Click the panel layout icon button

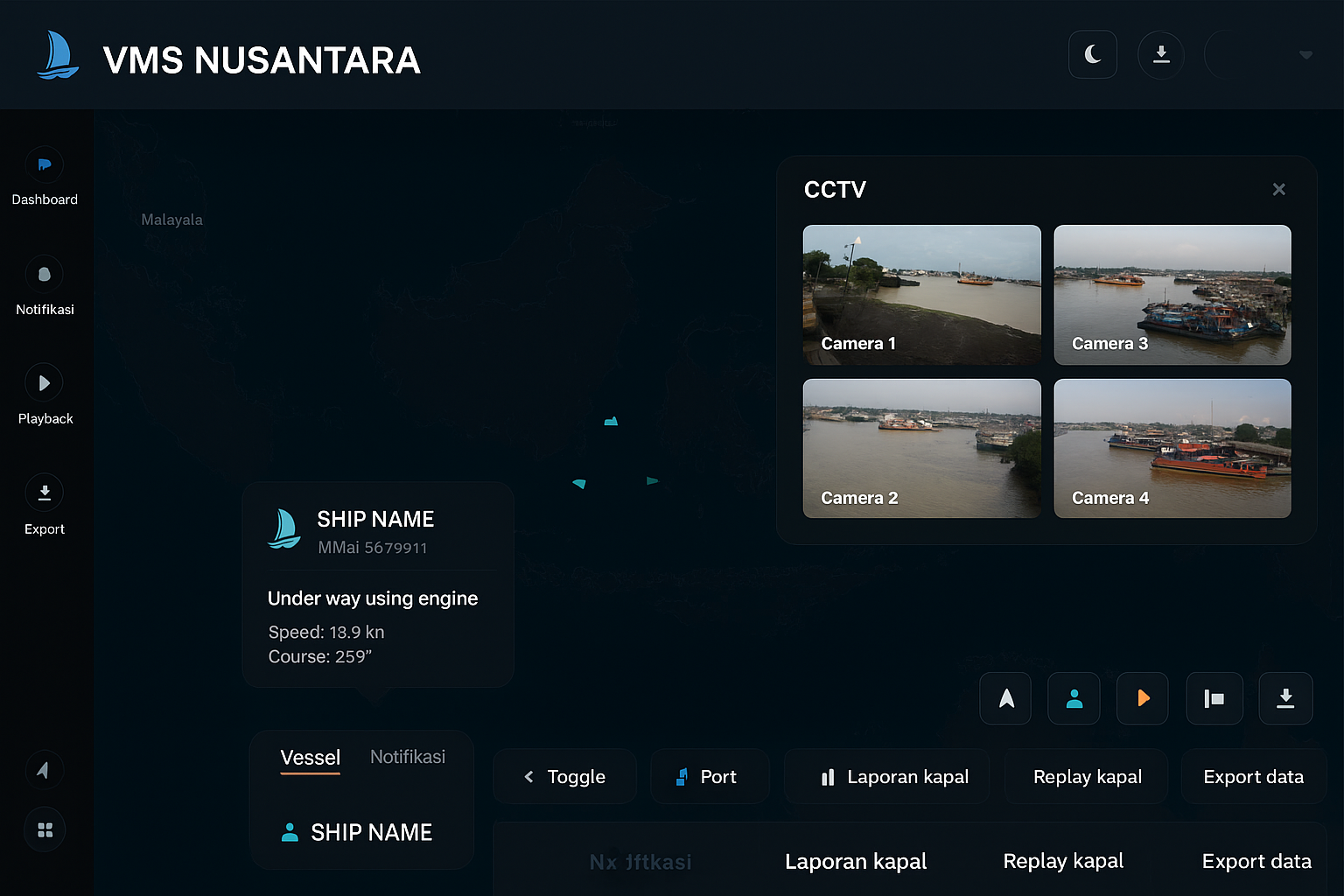click(x=1214, y=698)
